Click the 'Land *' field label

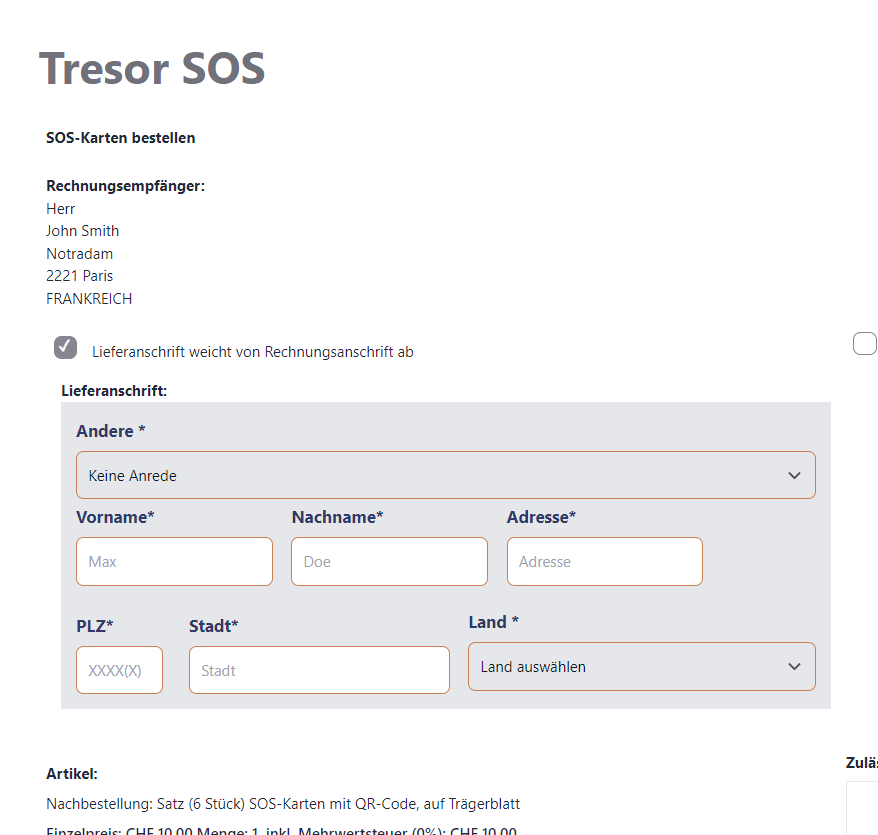point(494,622)
